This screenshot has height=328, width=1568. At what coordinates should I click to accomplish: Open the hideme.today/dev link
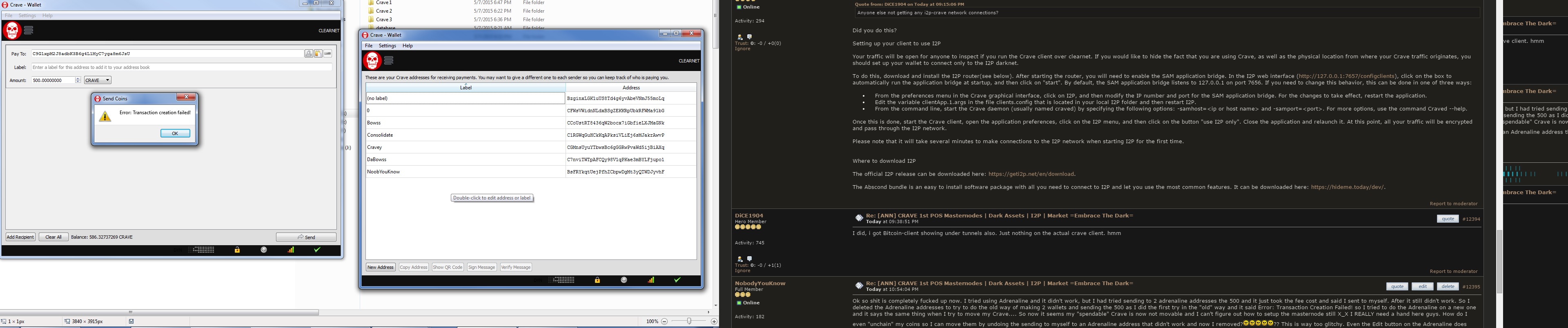[1347, 187]
